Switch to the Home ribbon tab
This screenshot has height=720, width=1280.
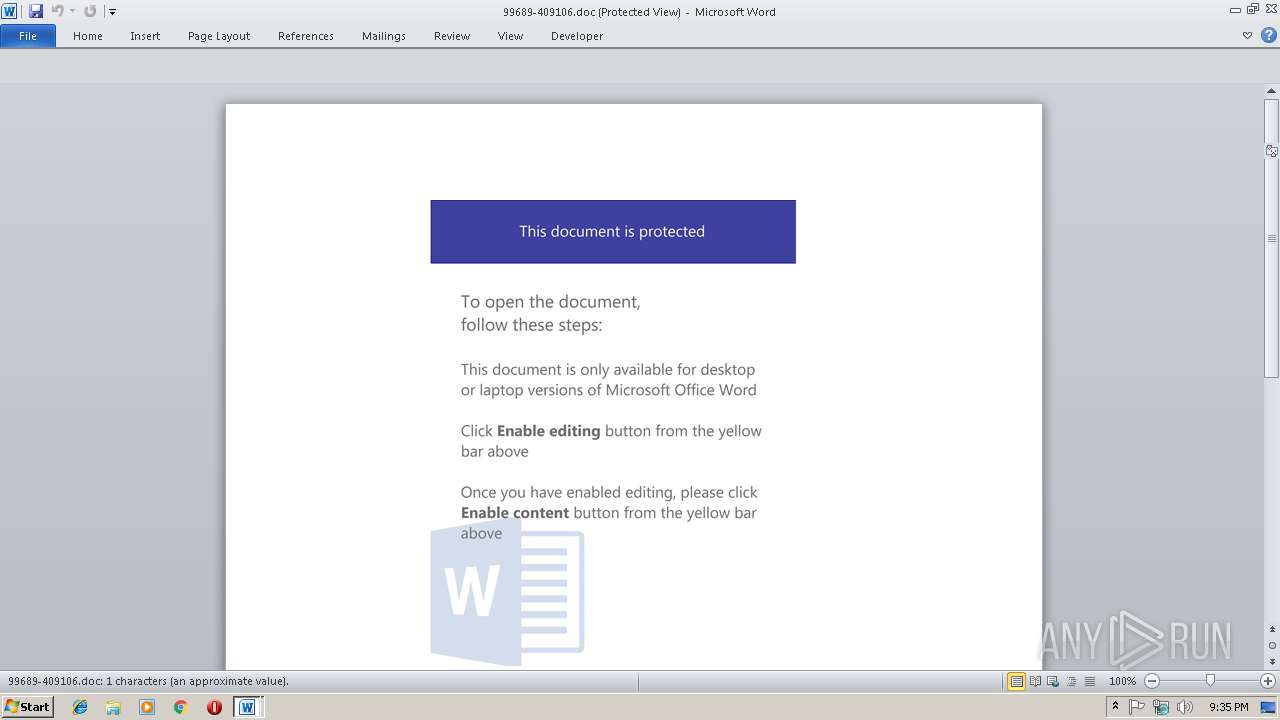pyautogui.click(x=88, y=36)
